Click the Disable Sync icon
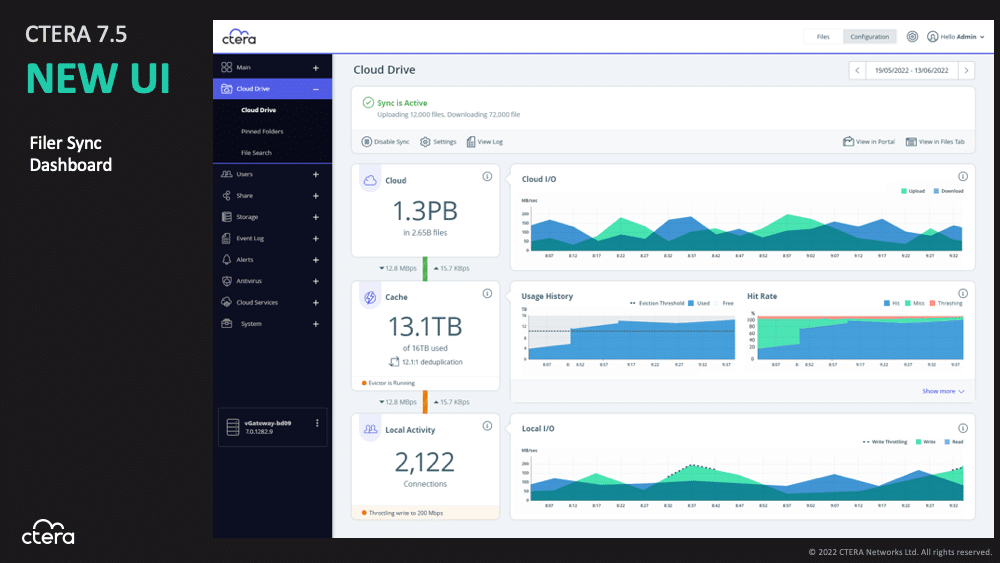The image size is (1000, 563). [367, 142]
